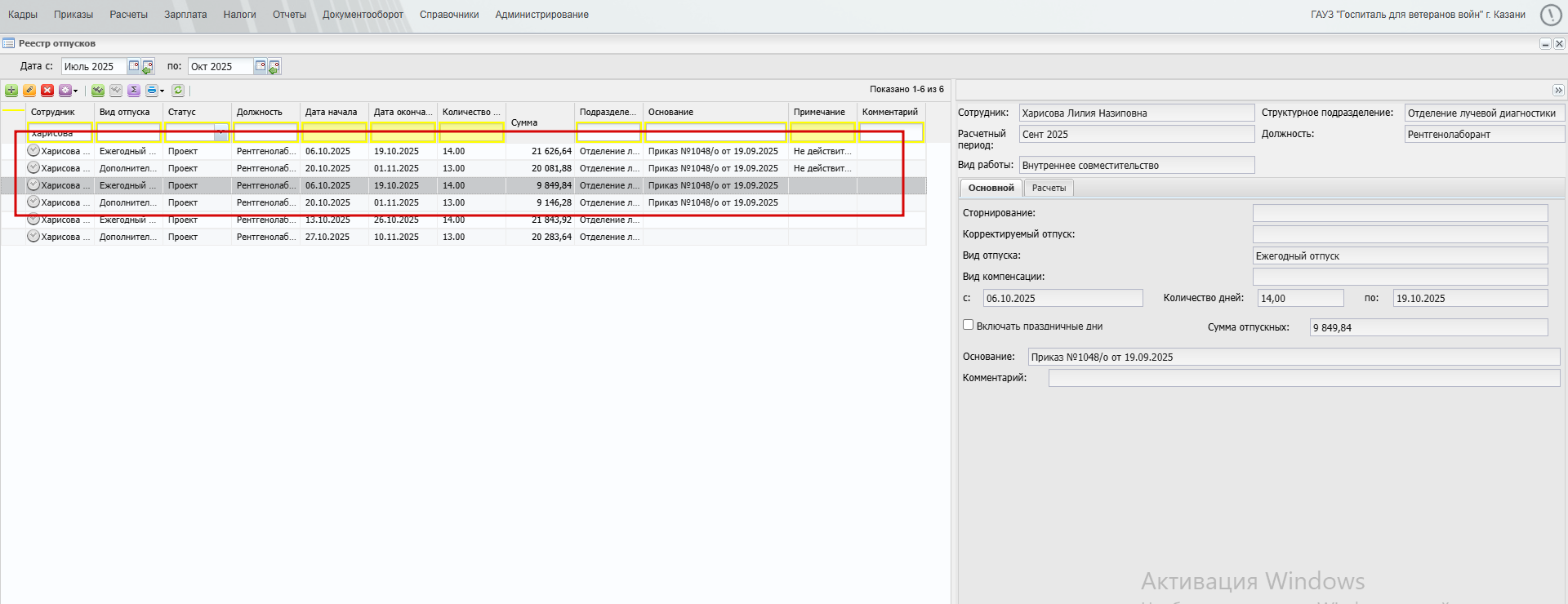The width and height of the screenshot is (1568, 604).
Task: Enable the Включать праздничные дни checkbox
Action: click(x=969, y=325)
